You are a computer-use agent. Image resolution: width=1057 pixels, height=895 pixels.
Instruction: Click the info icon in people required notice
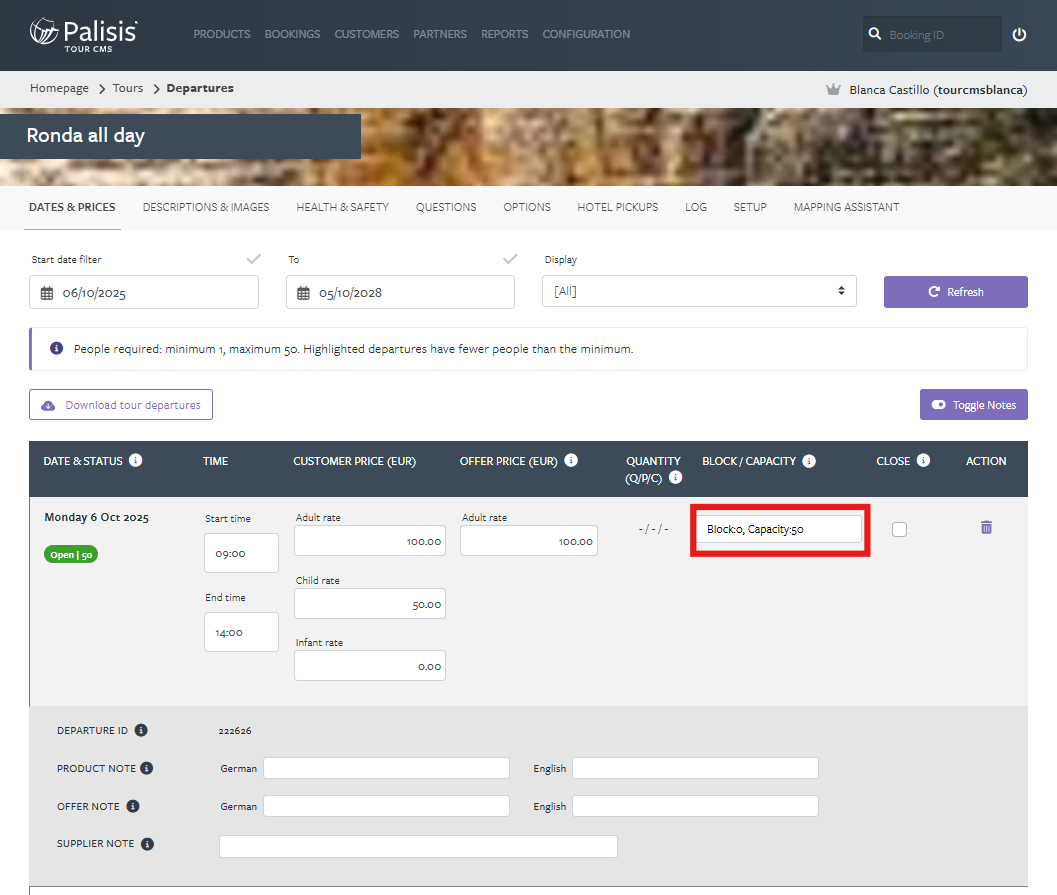[57, 348]
